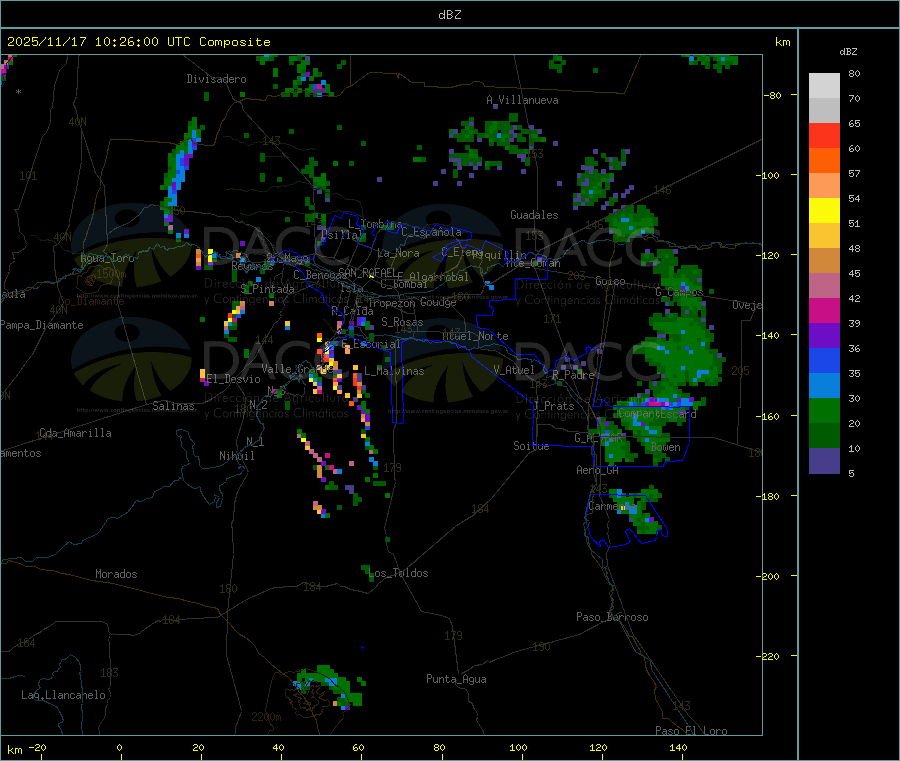Click the 'dBZ' label above the color scale
The image size is (900, 761).
click(848, 52)
